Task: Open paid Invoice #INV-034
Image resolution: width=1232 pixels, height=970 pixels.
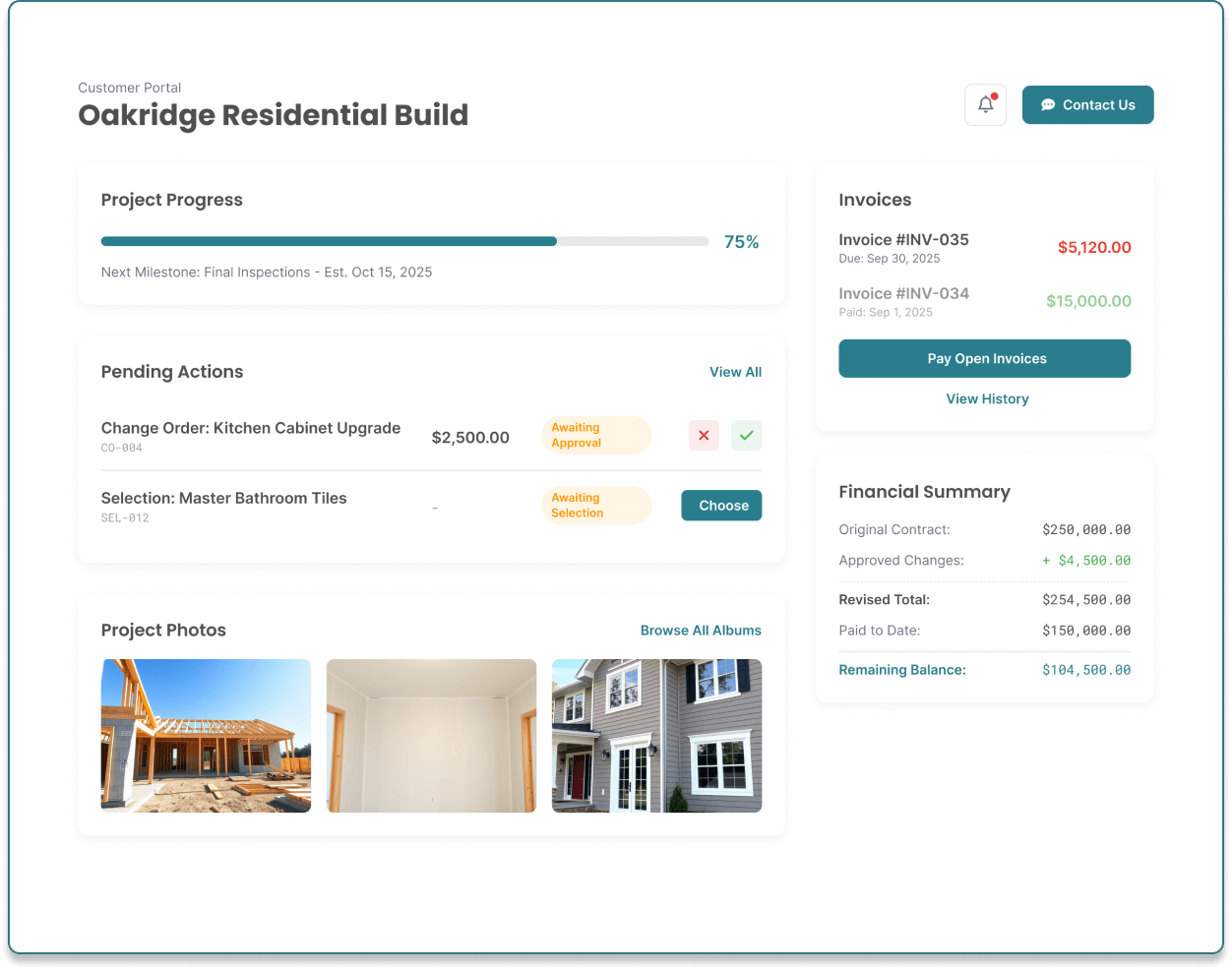Action: click(984, 302)
